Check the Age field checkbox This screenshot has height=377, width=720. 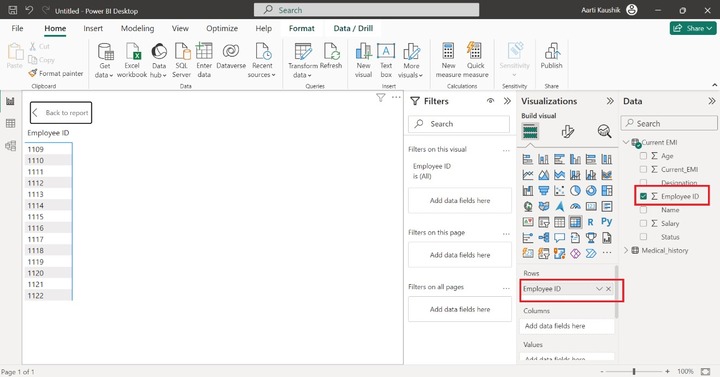pyautogui.click(x=643, y=156)
